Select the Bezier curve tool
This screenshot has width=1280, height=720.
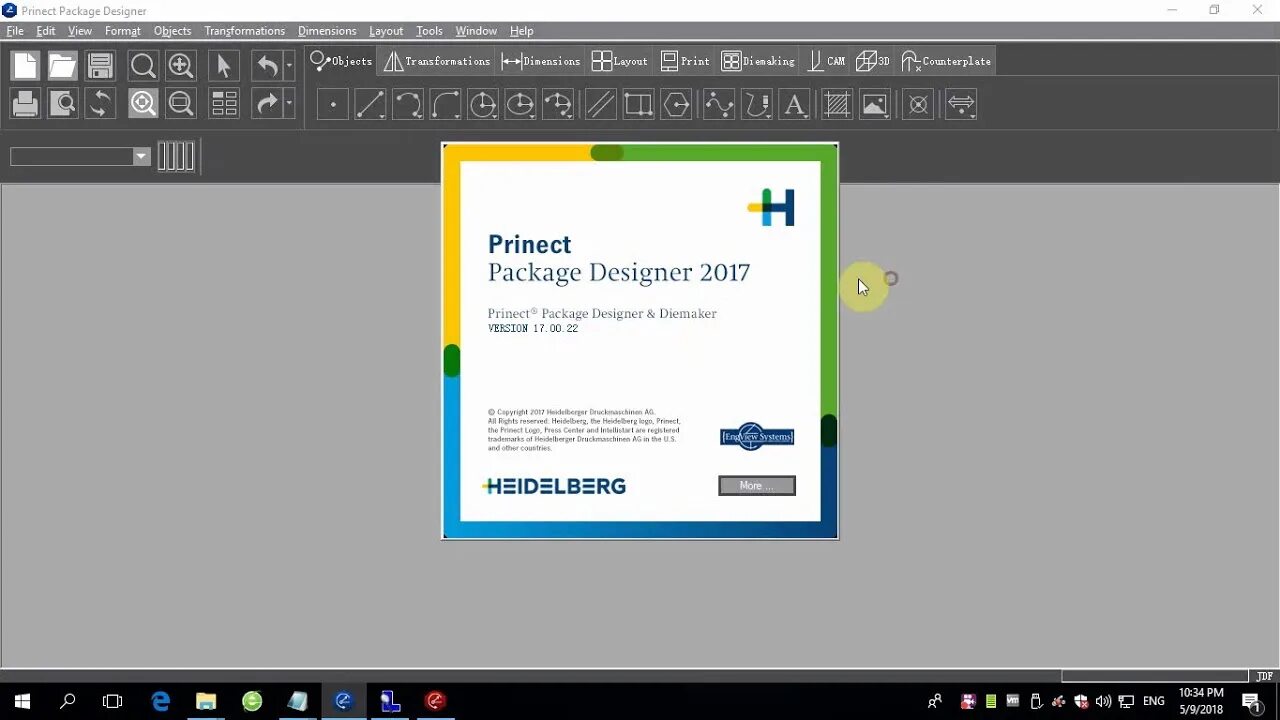click(719, 104)
